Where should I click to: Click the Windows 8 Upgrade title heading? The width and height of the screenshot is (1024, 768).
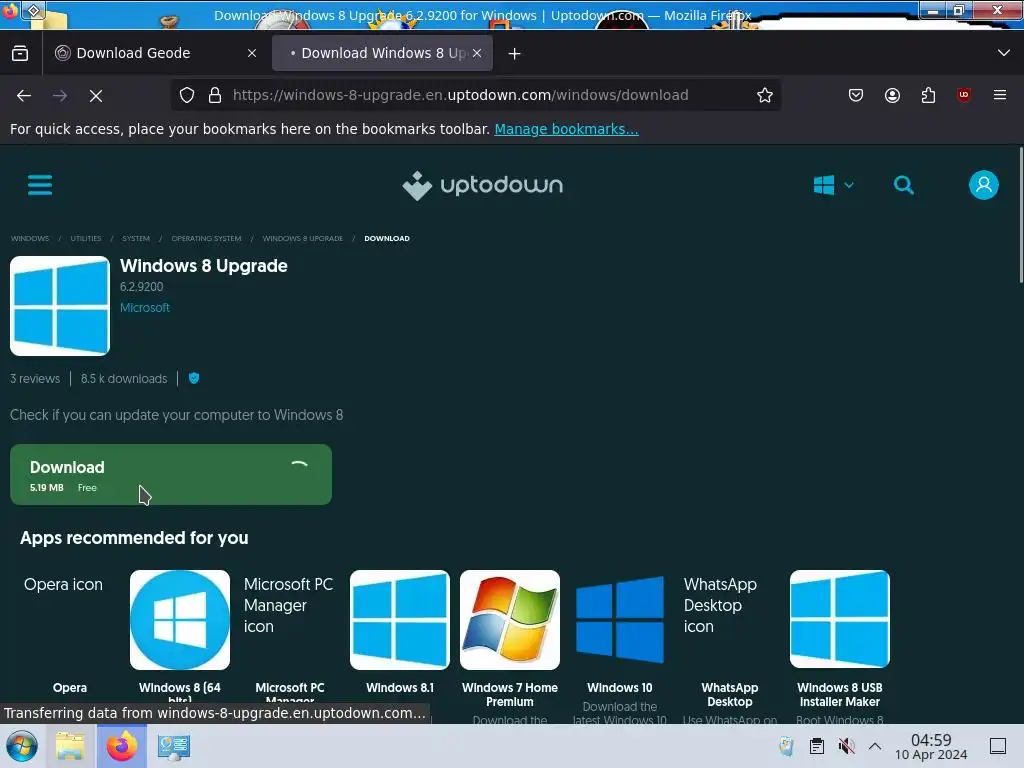204,266
